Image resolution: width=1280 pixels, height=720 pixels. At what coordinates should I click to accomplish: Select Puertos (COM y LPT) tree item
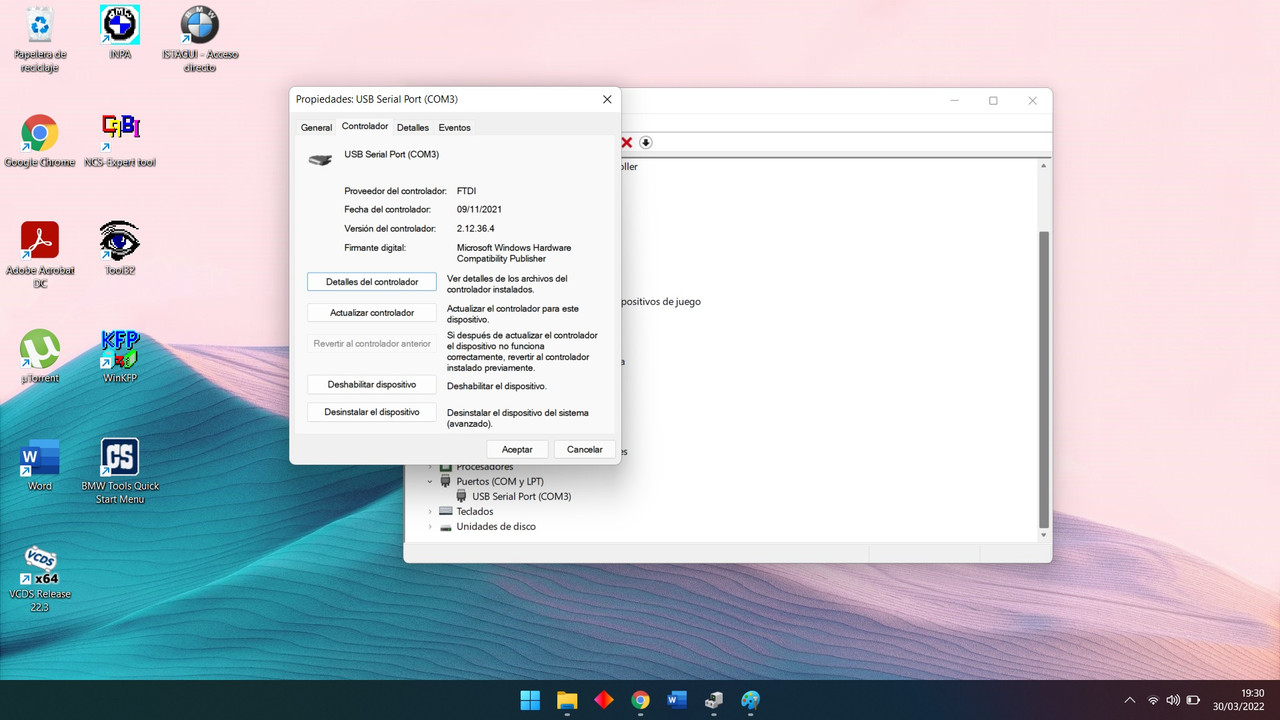coord(500,482)
